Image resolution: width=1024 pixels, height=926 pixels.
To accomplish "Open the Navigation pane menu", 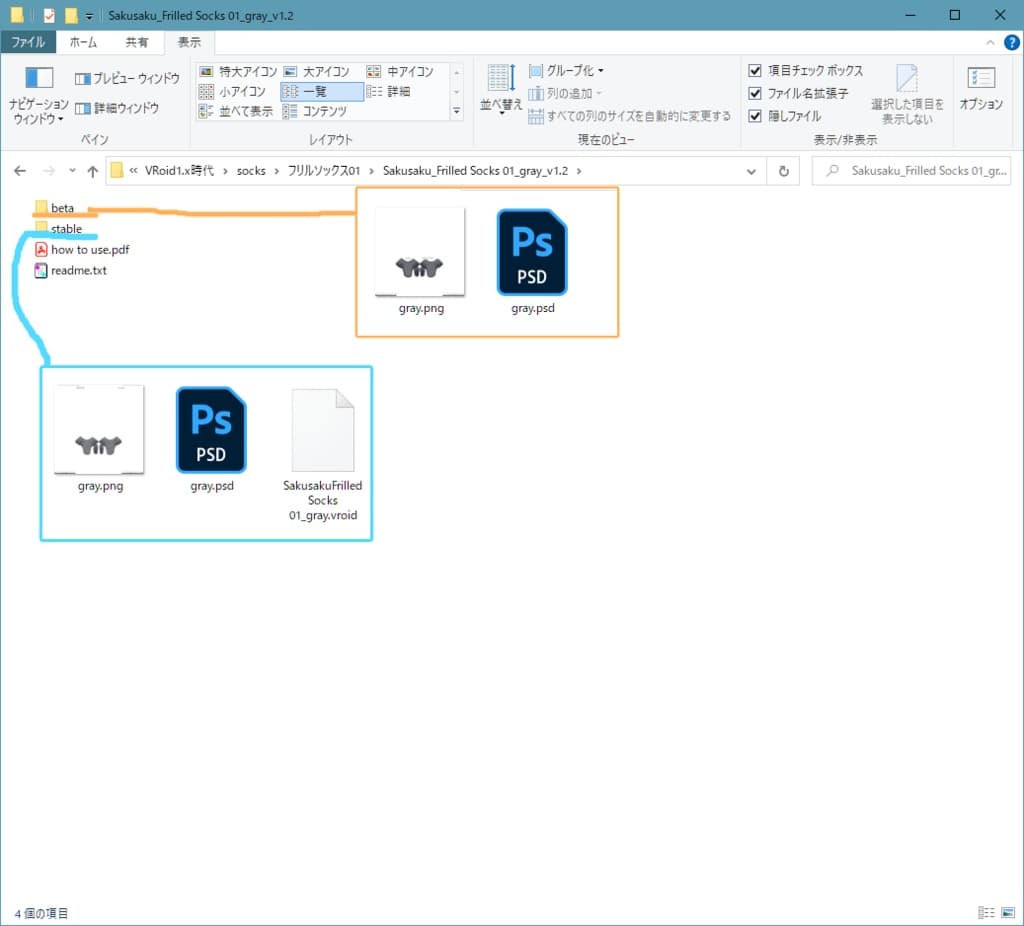I will (x=39, y=96).
